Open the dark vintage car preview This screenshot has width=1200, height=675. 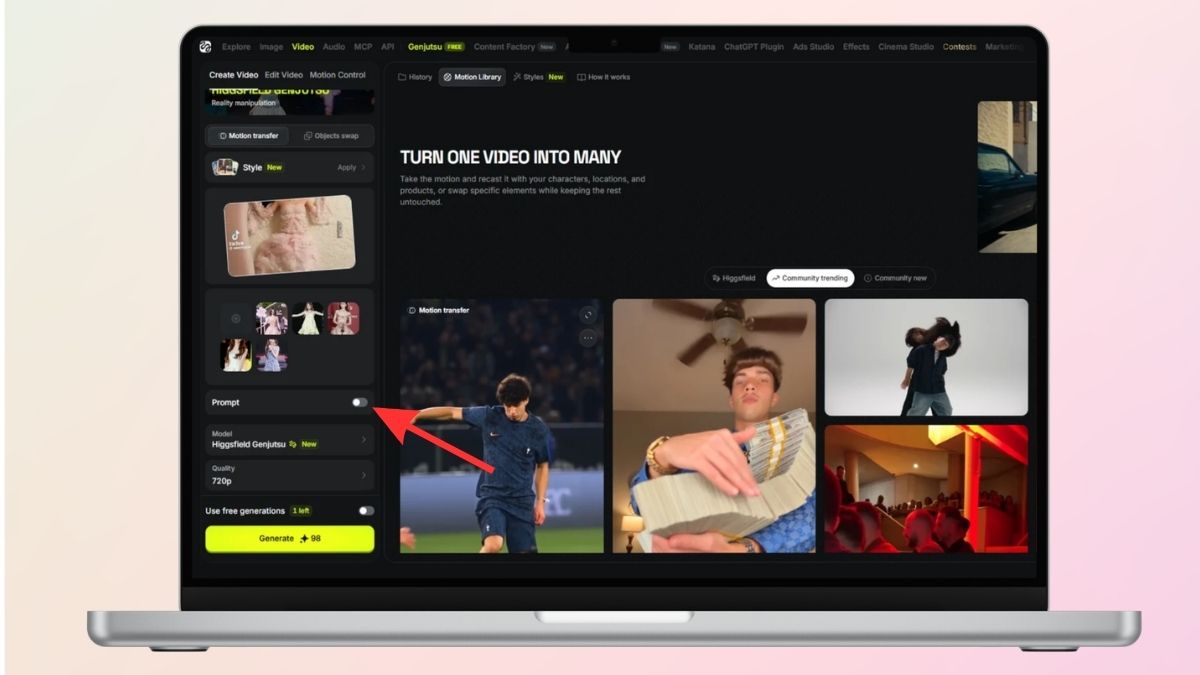1007,176
